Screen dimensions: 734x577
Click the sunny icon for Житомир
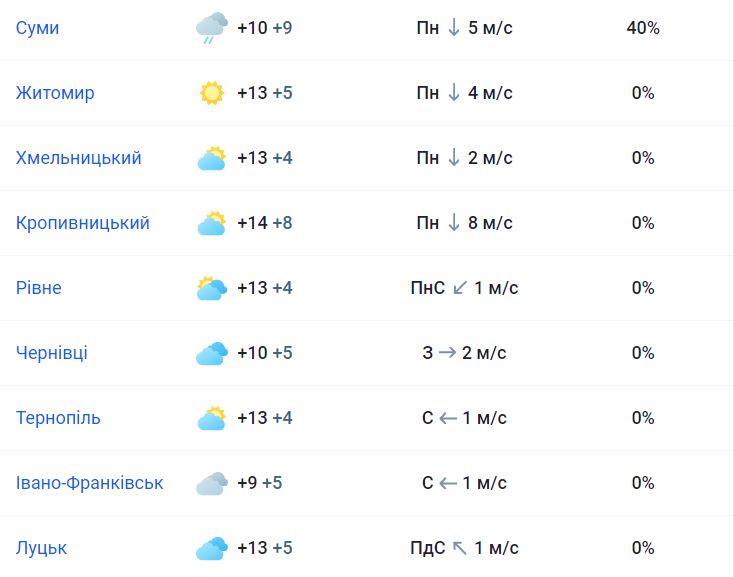pyautogui.click(x=212, y=93)
